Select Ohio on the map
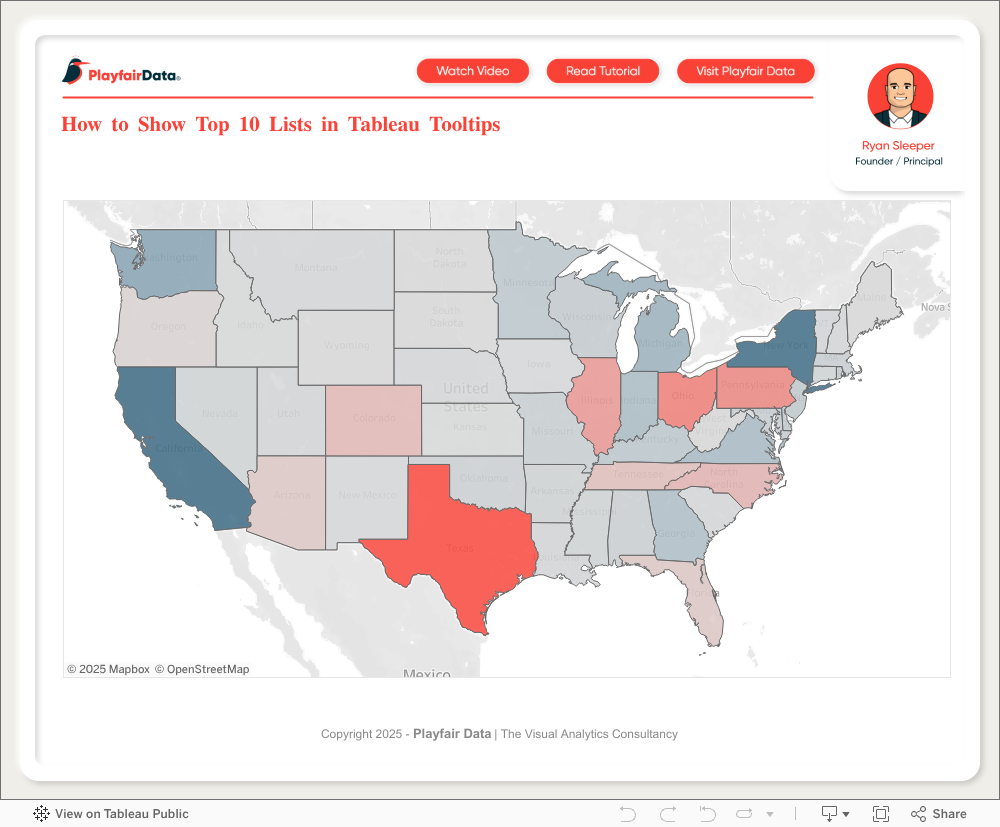The width and height of the screenshot is (1000, 827). pyautogui.click(x=684, y=399)
